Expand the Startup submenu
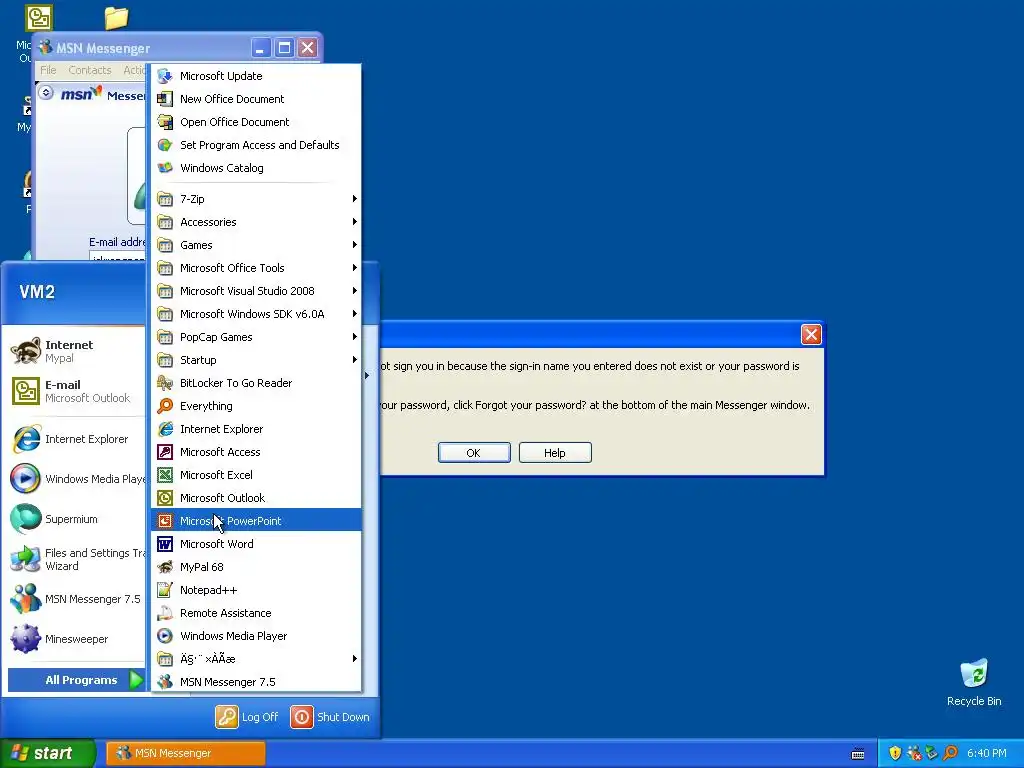 coord(256,360)
